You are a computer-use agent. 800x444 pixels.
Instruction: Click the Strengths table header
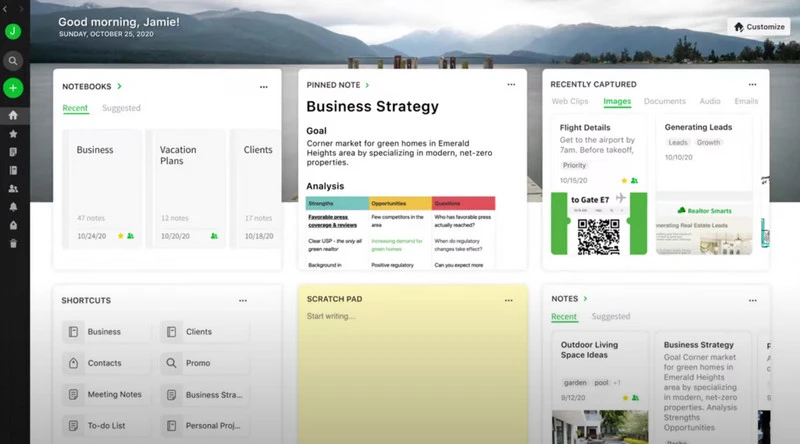tap(337, 203)
